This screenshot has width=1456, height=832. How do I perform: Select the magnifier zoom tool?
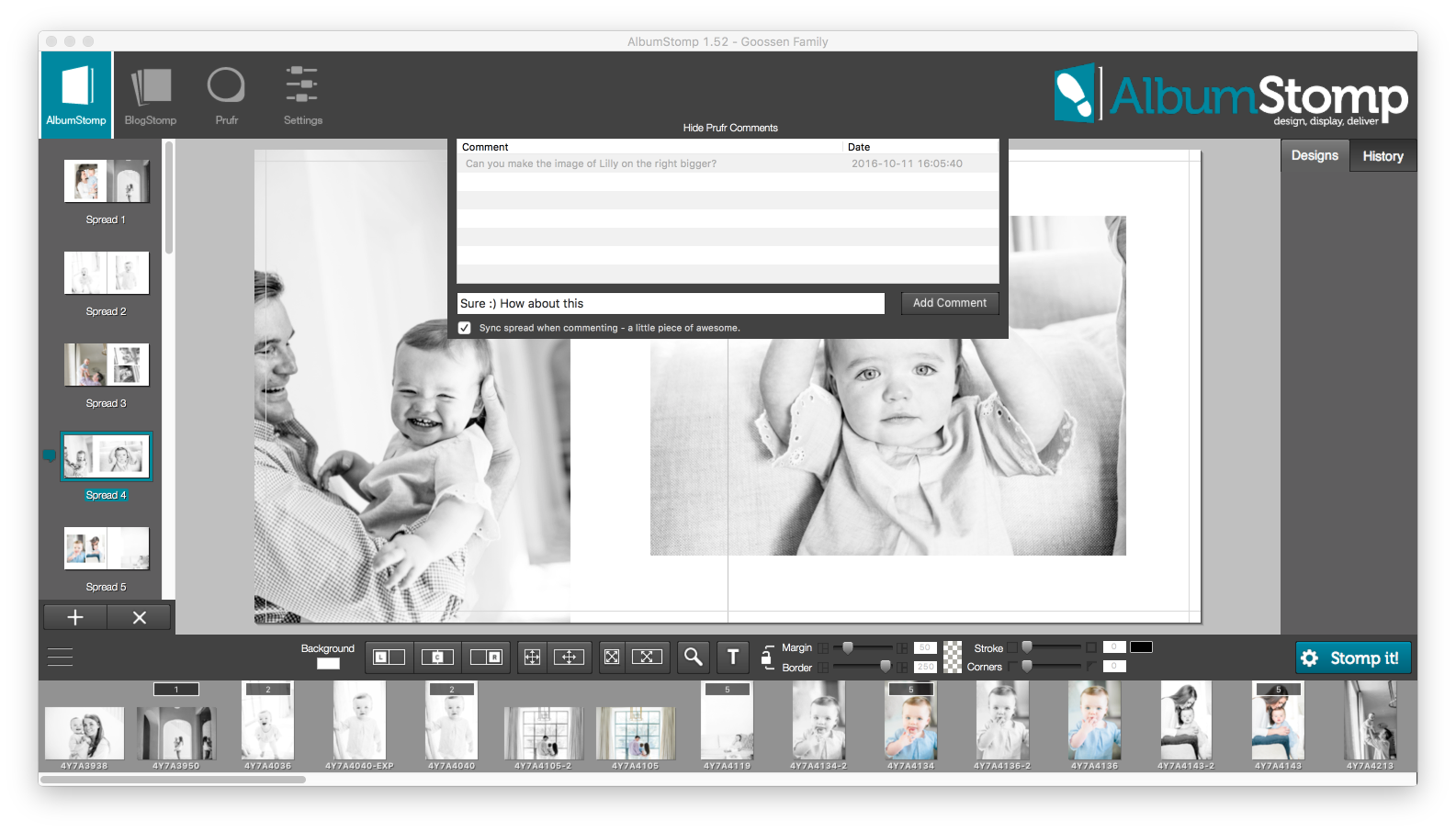[x=694, y=657]
